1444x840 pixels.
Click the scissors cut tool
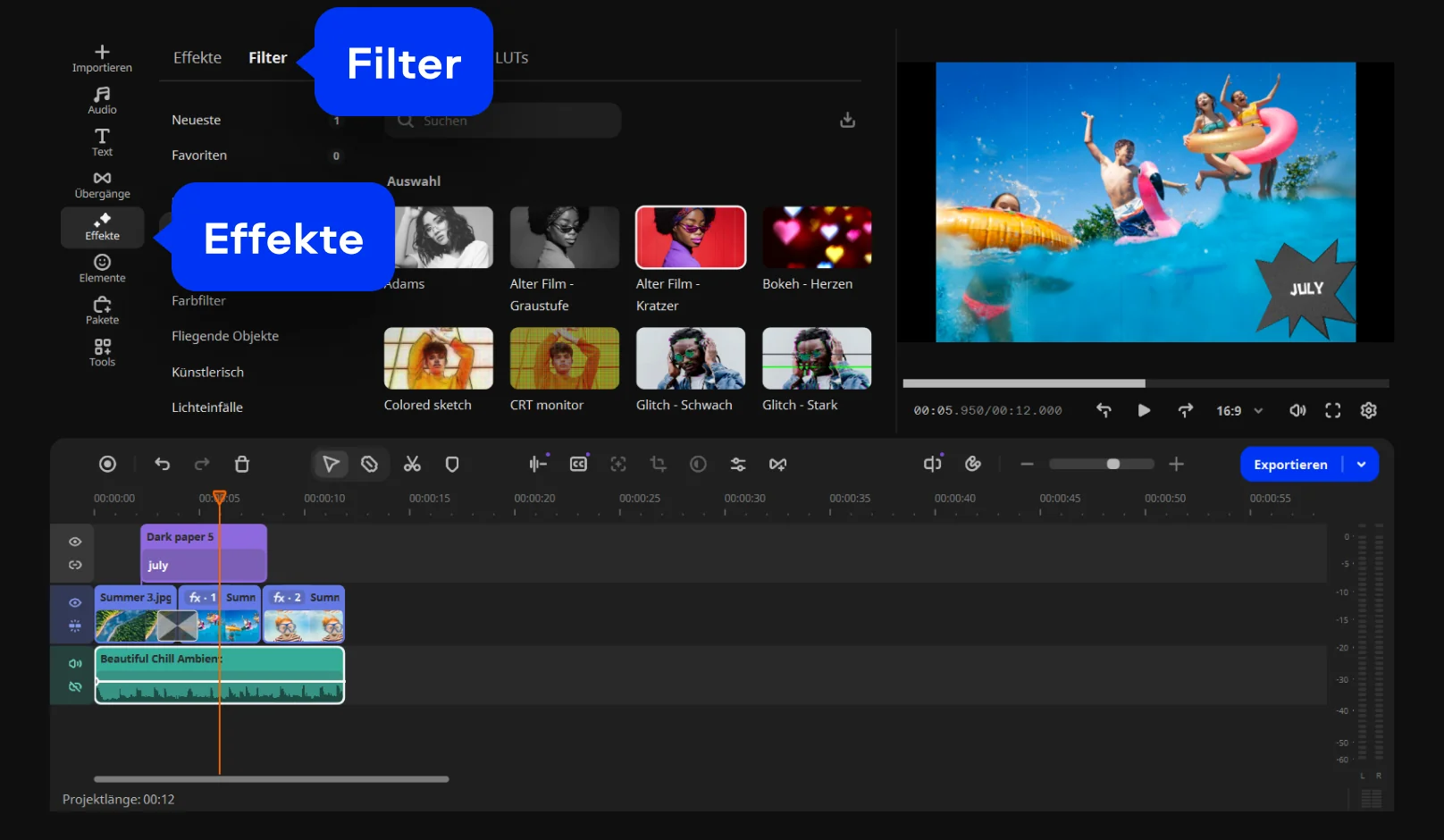[412, 464]
